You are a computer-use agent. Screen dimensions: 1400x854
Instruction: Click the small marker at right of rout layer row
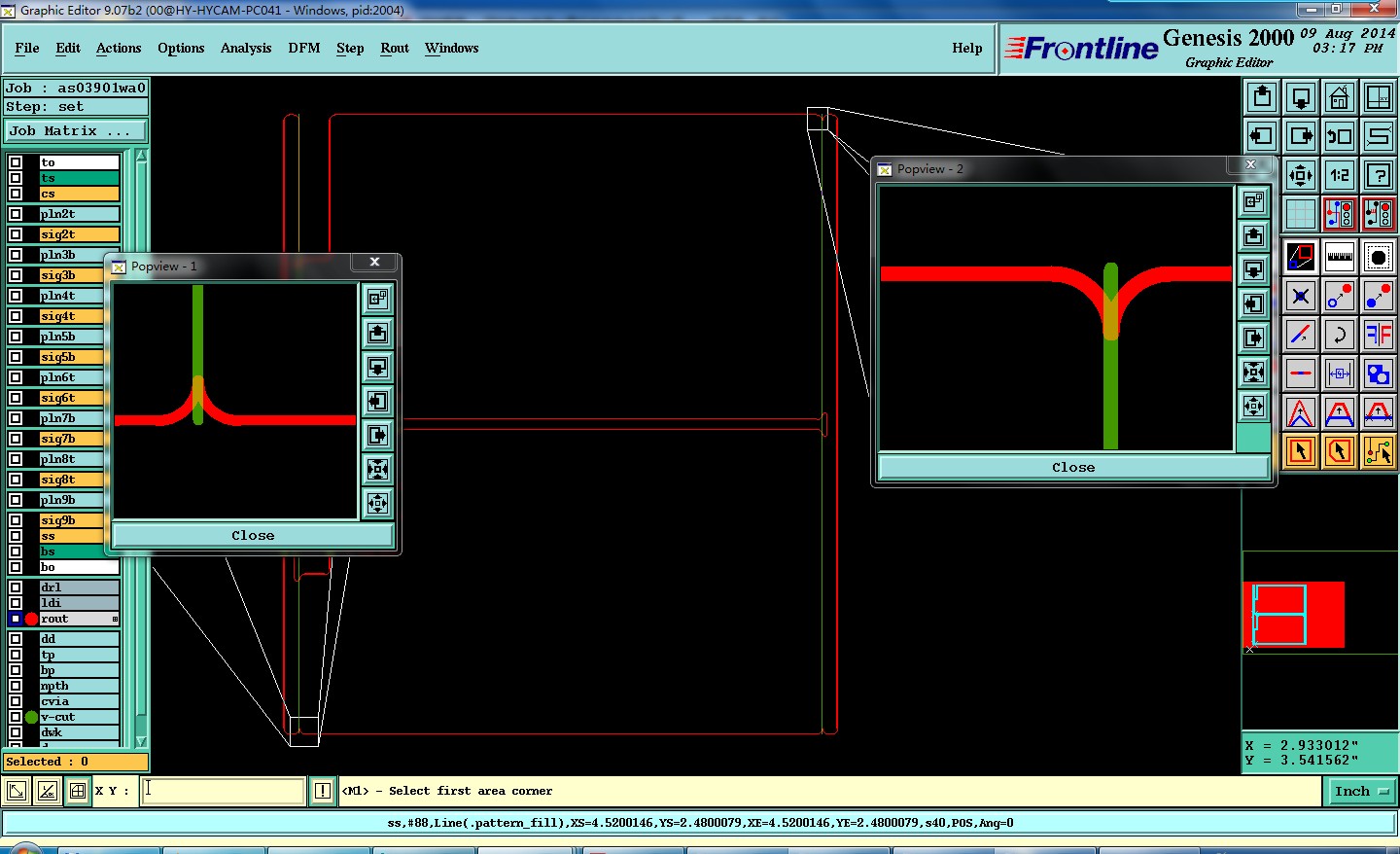pyautogui.click(x=115, y=619)
